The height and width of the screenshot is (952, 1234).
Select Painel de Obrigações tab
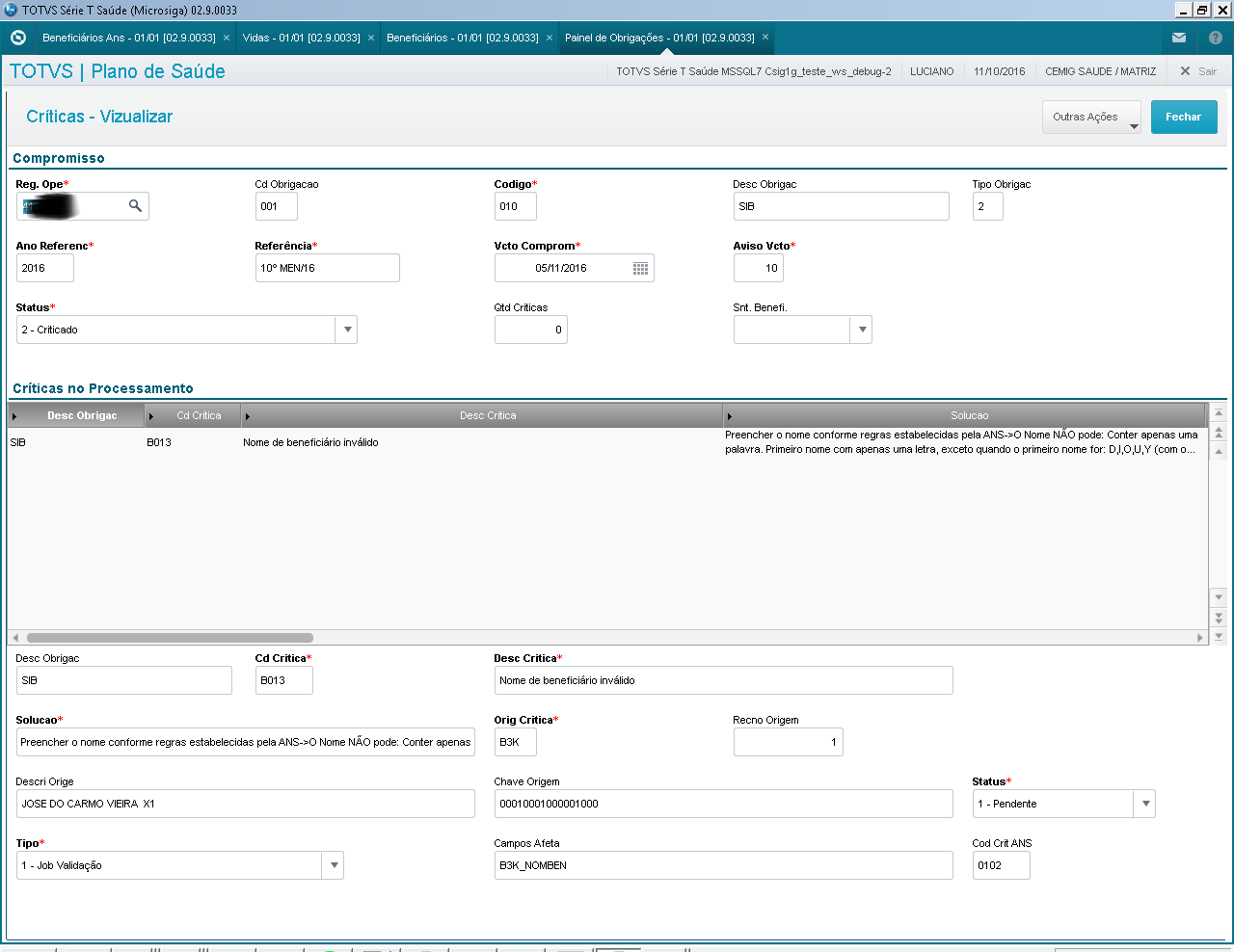(x=659, y=38)
